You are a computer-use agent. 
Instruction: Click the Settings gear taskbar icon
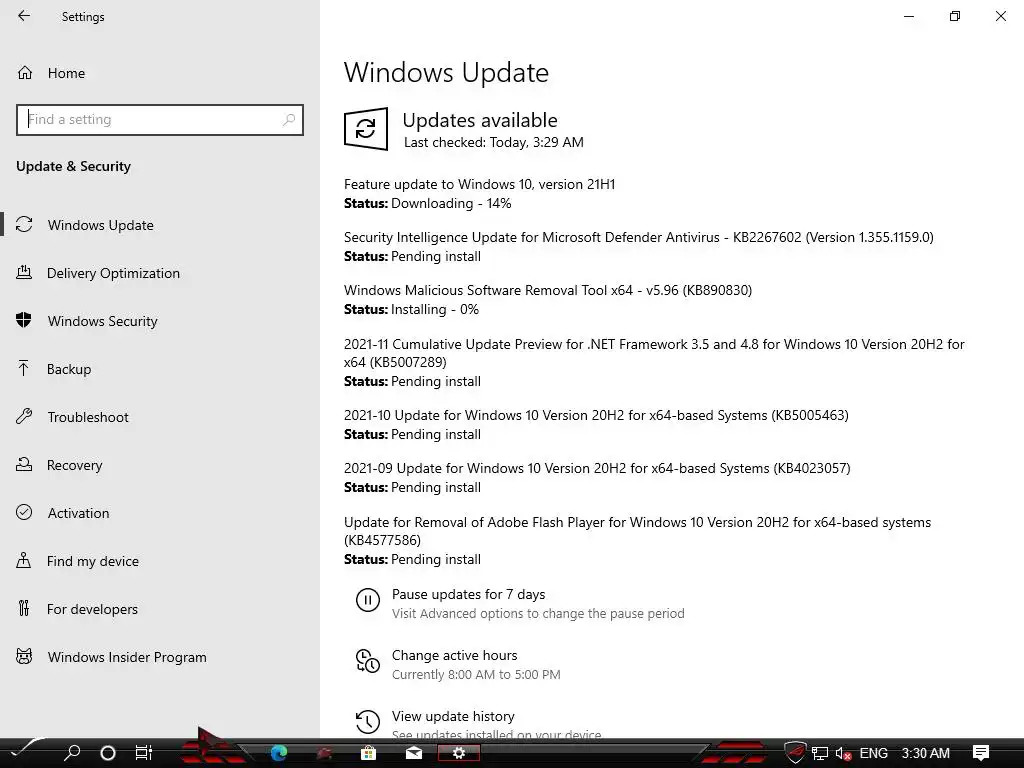(x=458, y=753)
